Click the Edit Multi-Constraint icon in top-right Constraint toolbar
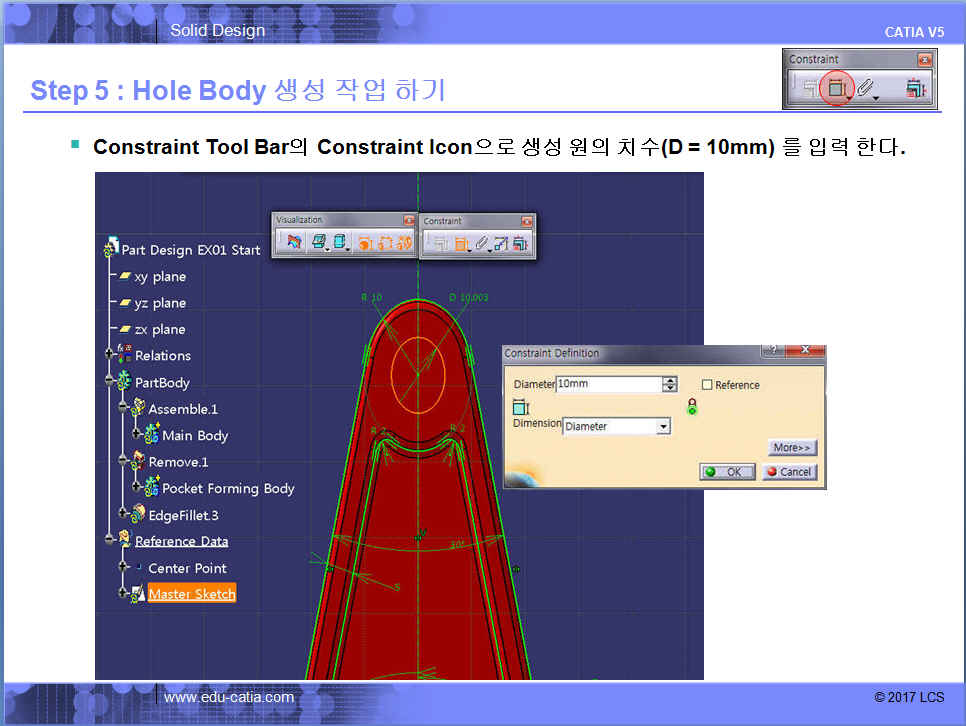 click(x=915, y=90)
